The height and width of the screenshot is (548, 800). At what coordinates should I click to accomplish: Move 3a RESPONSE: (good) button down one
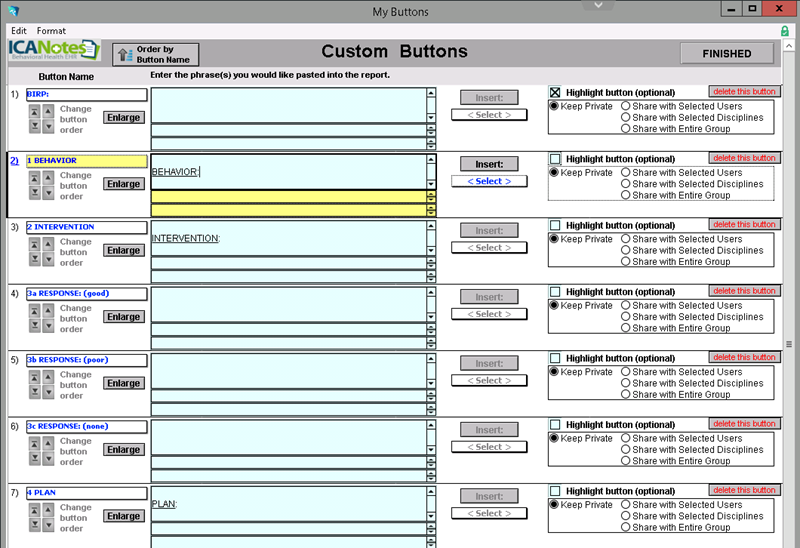pos(48,325)
